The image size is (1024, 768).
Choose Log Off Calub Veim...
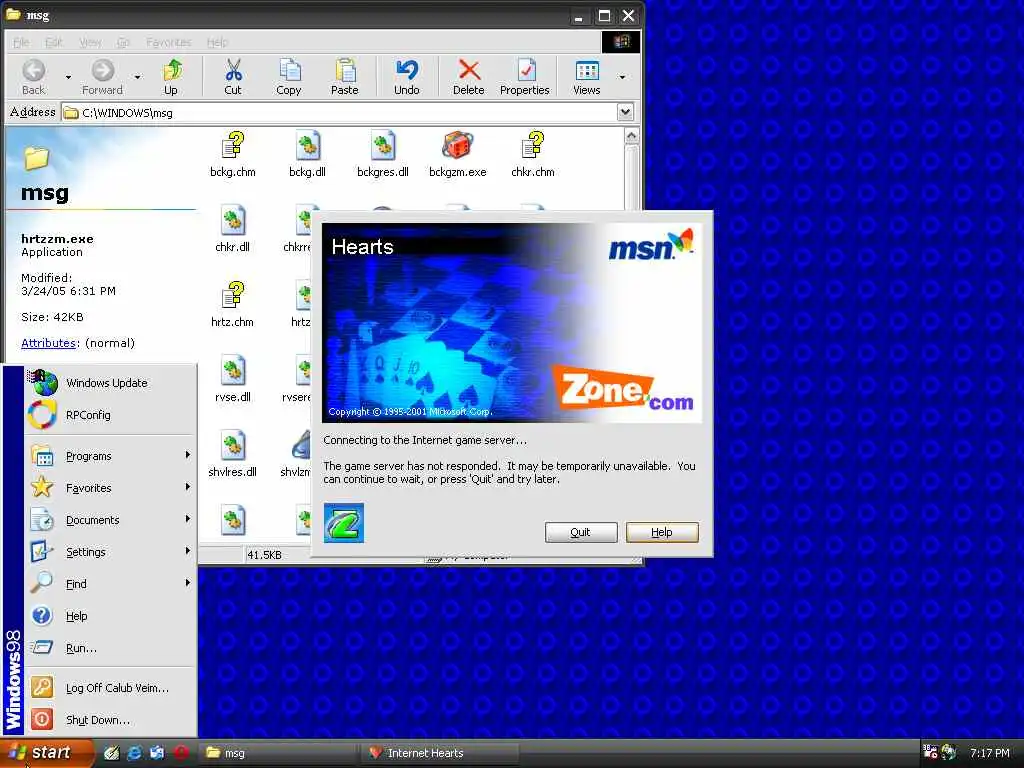coord(110,688)
